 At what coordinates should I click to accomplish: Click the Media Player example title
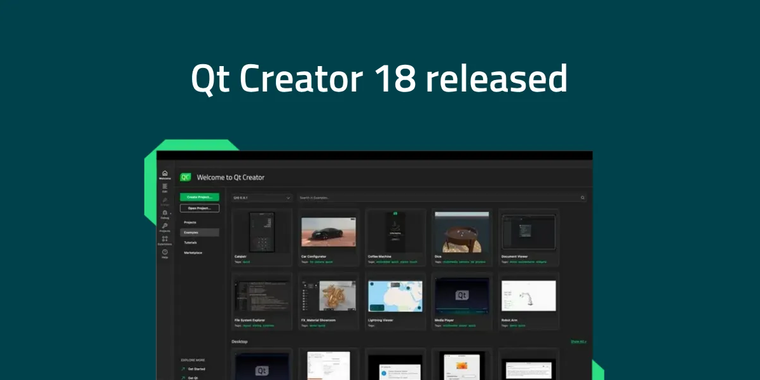pyautogui.click(x=445, y=320)
